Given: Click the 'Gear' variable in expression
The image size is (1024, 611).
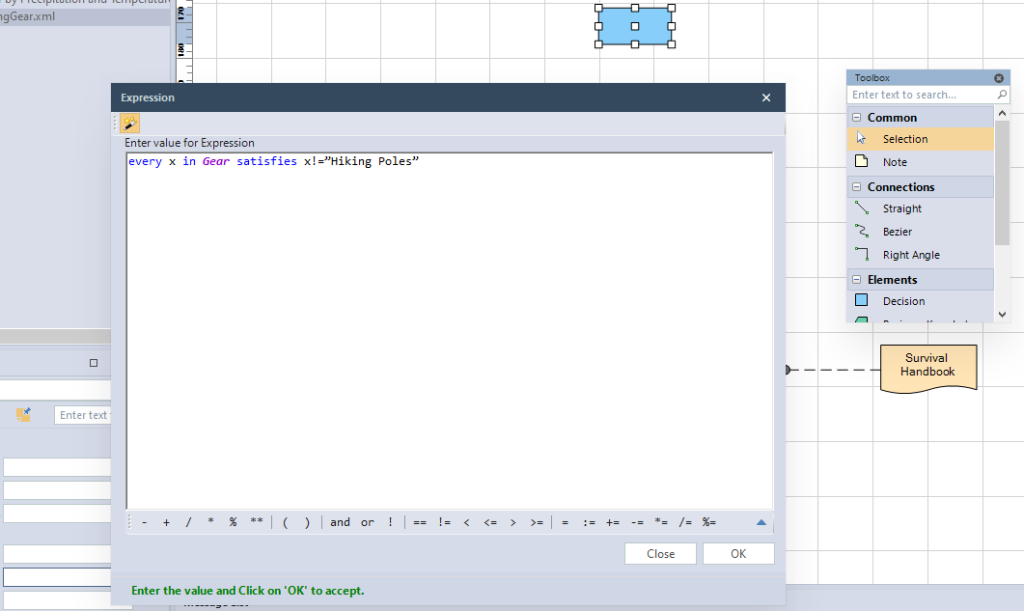Looking at the screenshot, I should click(216, 161).
